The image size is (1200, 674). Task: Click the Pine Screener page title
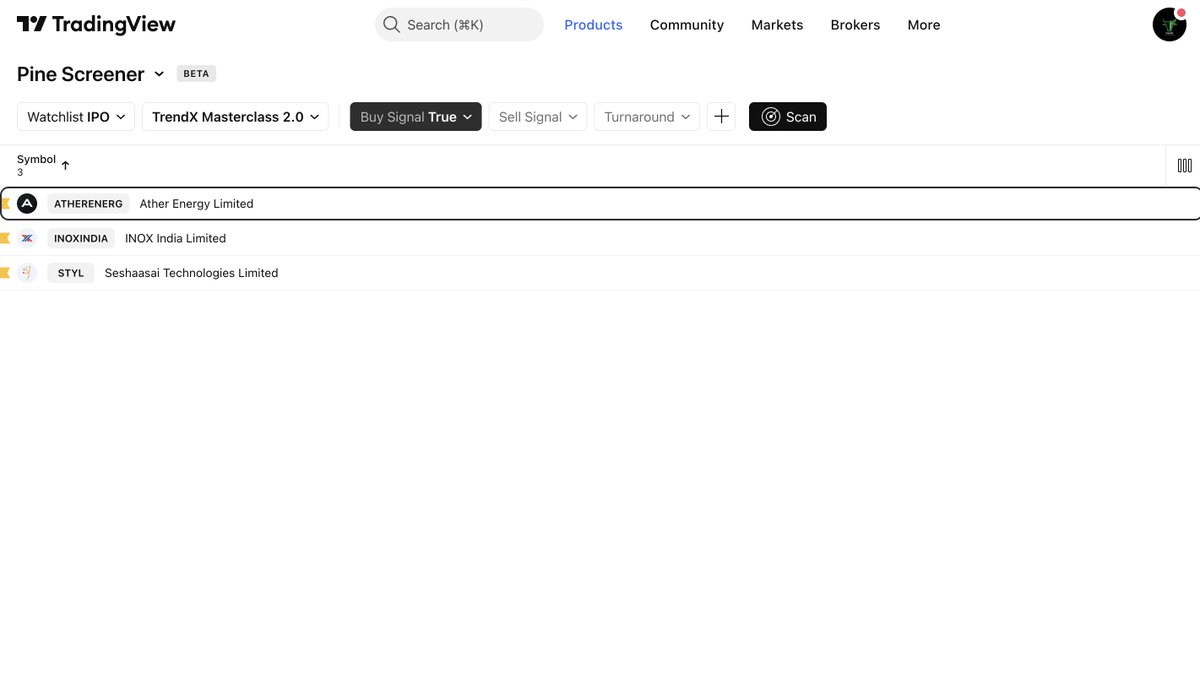81,74
